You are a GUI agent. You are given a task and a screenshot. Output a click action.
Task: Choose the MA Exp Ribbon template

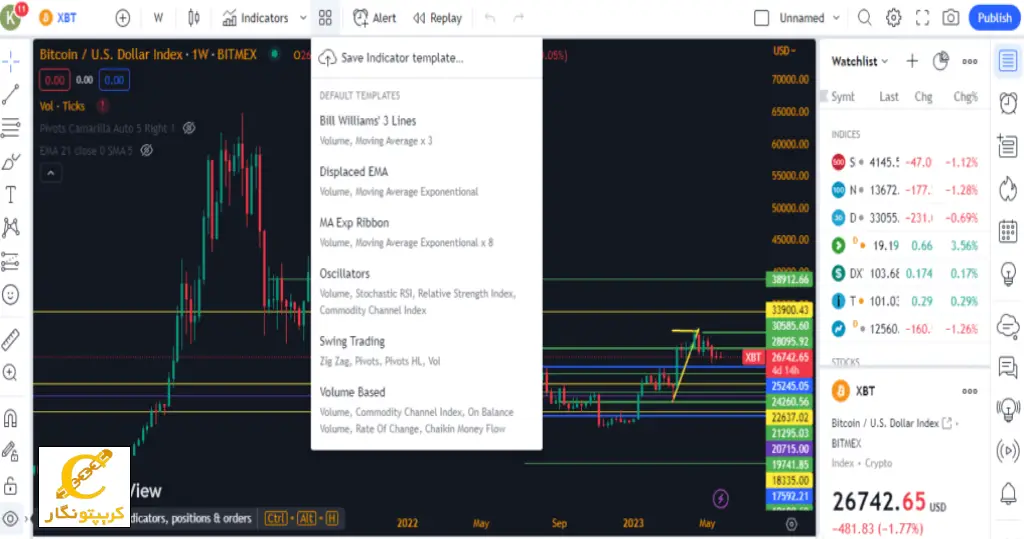tap(426, 232)
